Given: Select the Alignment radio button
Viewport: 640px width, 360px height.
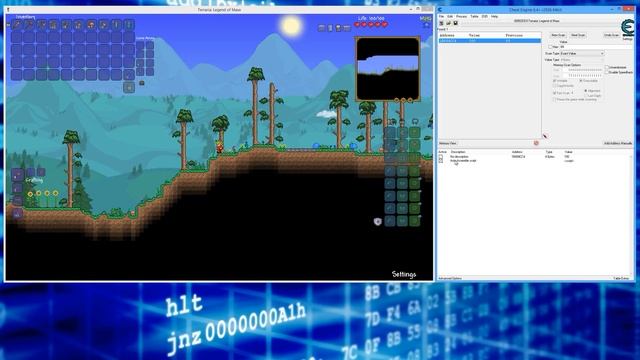Looking at the screenshot, I should pyautogui.click(x=586, y=91).
